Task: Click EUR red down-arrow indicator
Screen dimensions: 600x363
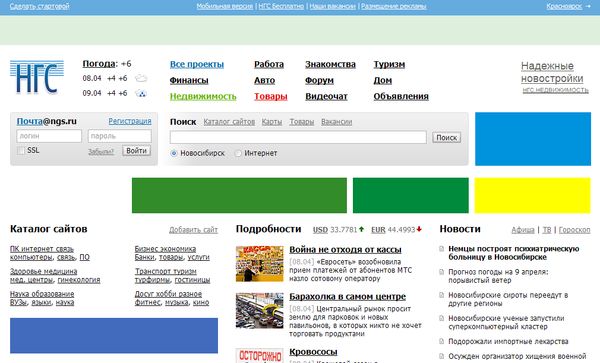Action: click(419, 229)
